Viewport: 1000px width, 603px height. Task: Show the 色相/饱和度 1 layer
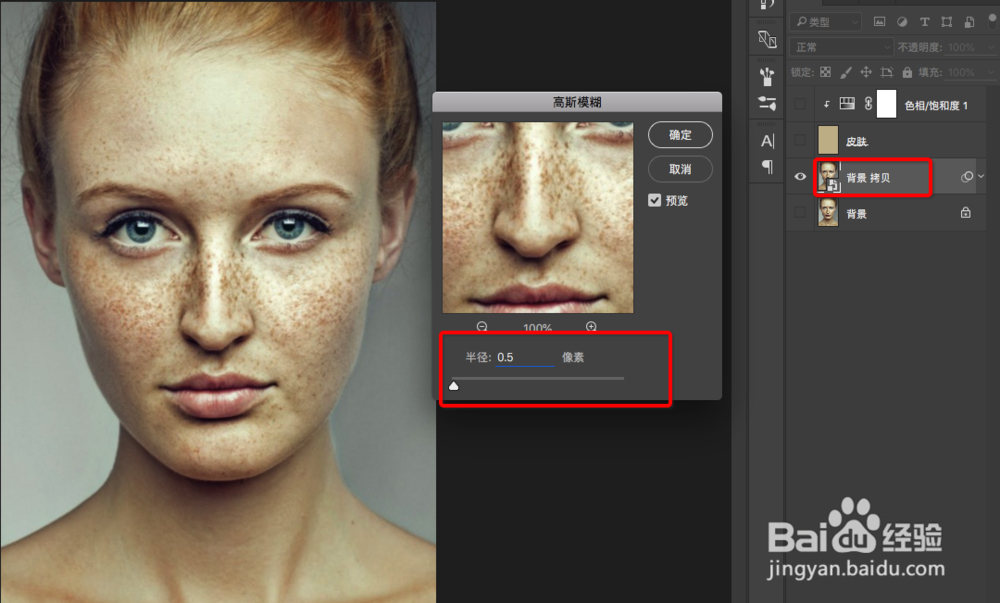click(x=800, y=105)
